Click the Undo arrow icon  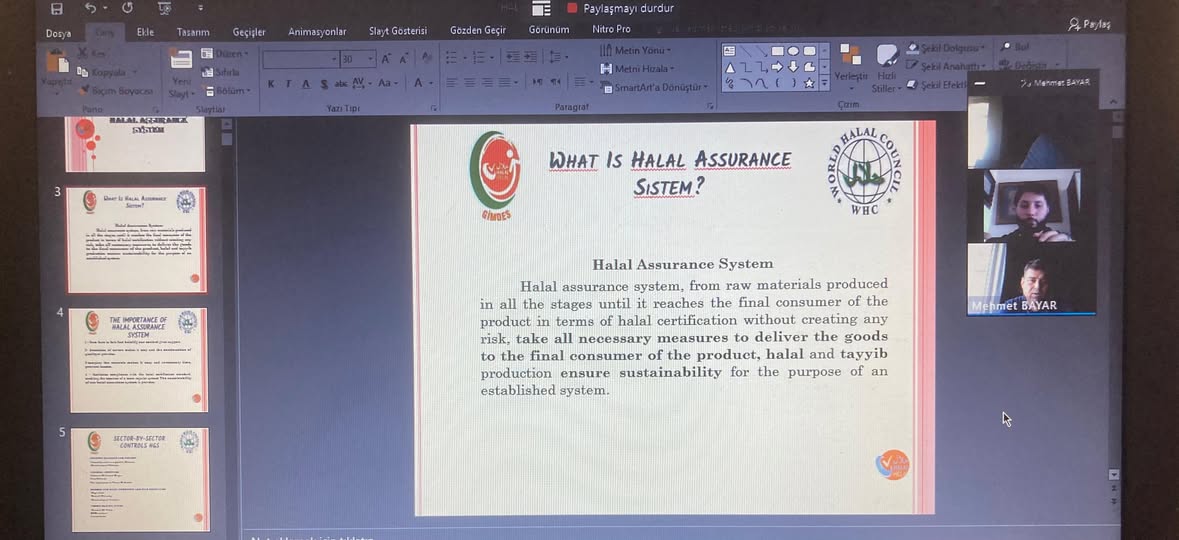pyautogui.click(x=90, y=8)
